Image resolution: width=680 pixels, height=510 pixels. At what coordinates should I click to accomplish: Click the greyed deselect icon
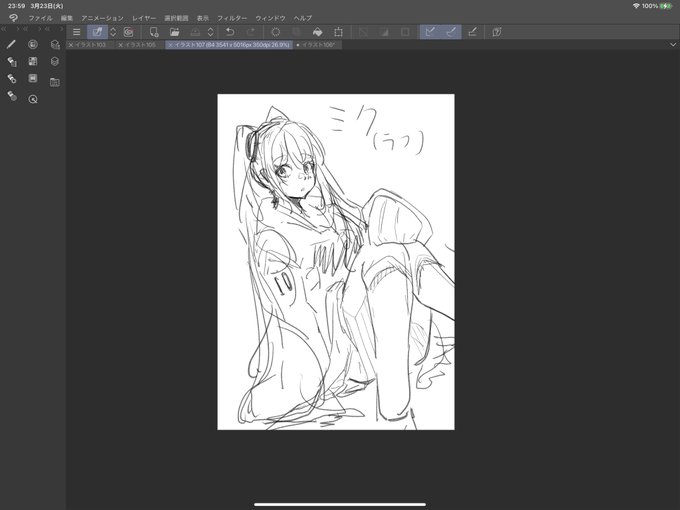point(363,32)
